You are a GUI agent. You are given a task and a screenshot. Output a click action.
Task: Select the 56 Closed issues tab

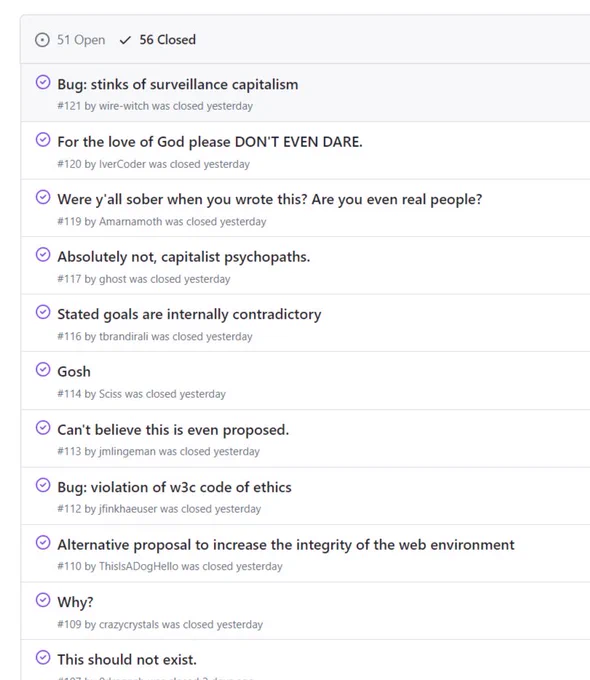(158, 40)
